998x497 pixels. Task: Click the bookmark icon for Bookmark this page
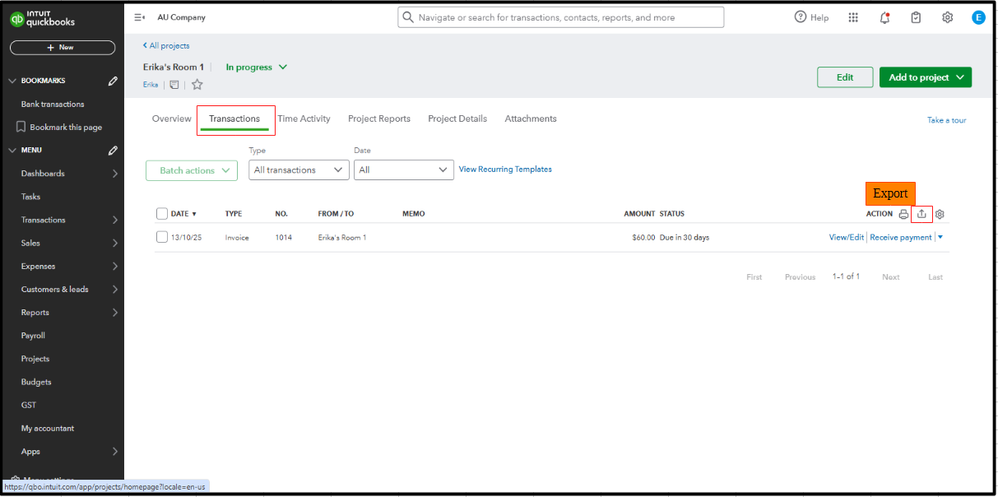(21, 127)
